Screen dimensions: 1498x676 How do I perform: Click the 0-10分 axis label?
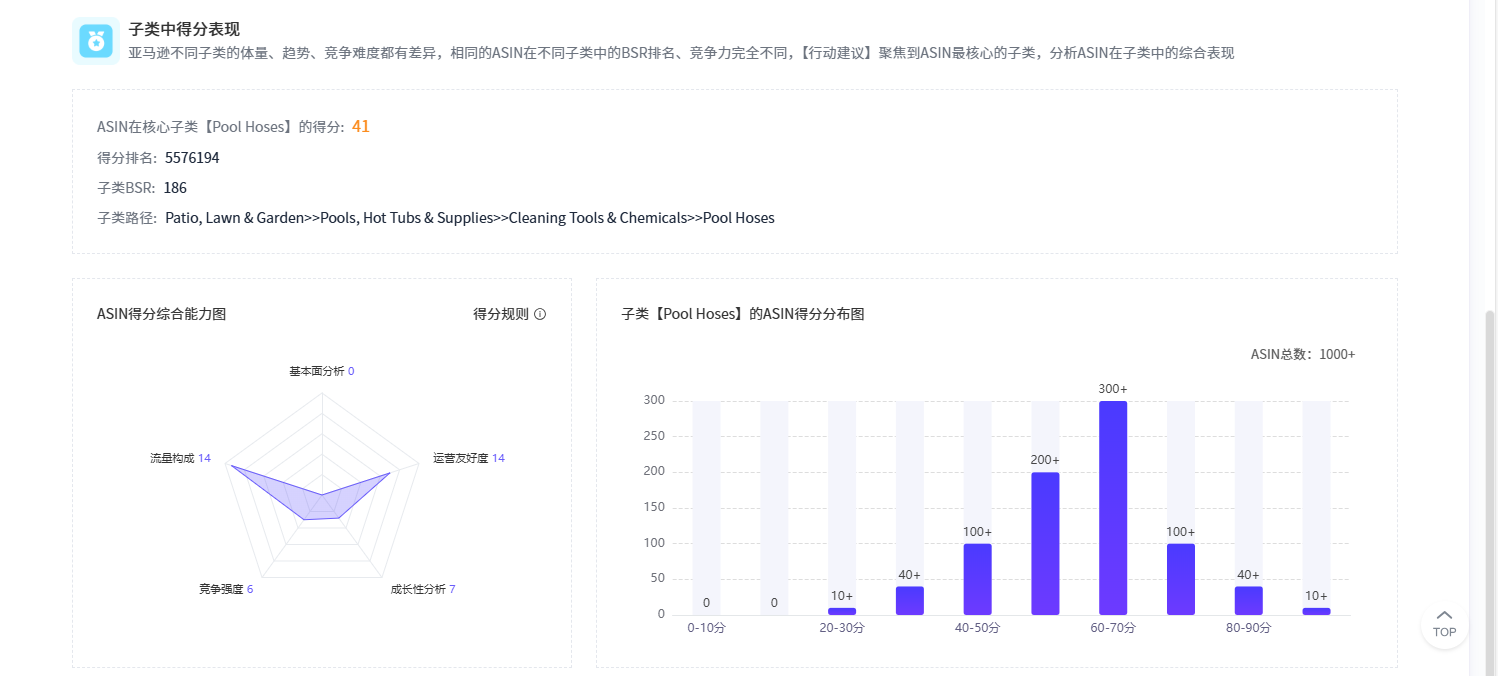(x=706, y=628)
